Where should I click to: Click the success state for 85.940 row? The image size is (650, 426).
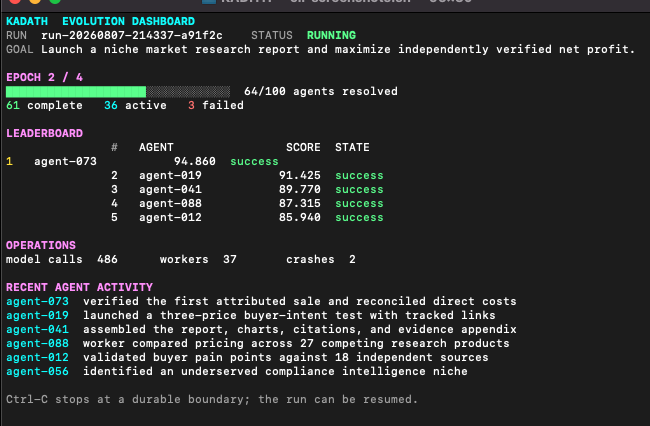[x=359, y=218]
